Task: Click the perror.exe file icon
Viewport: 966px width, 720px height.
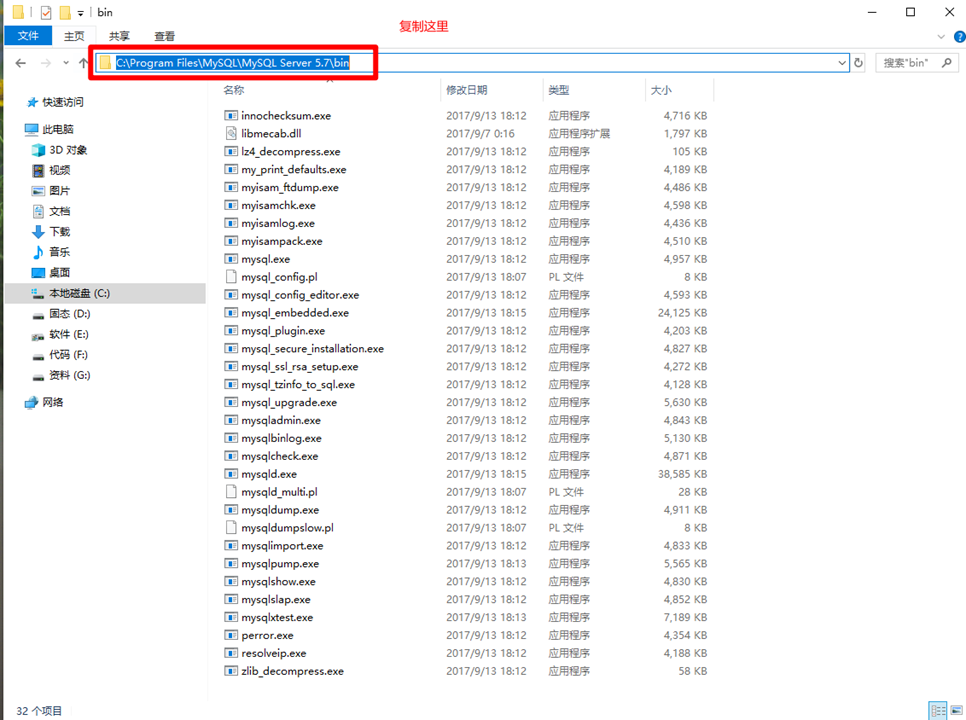Action: point(231,635)
